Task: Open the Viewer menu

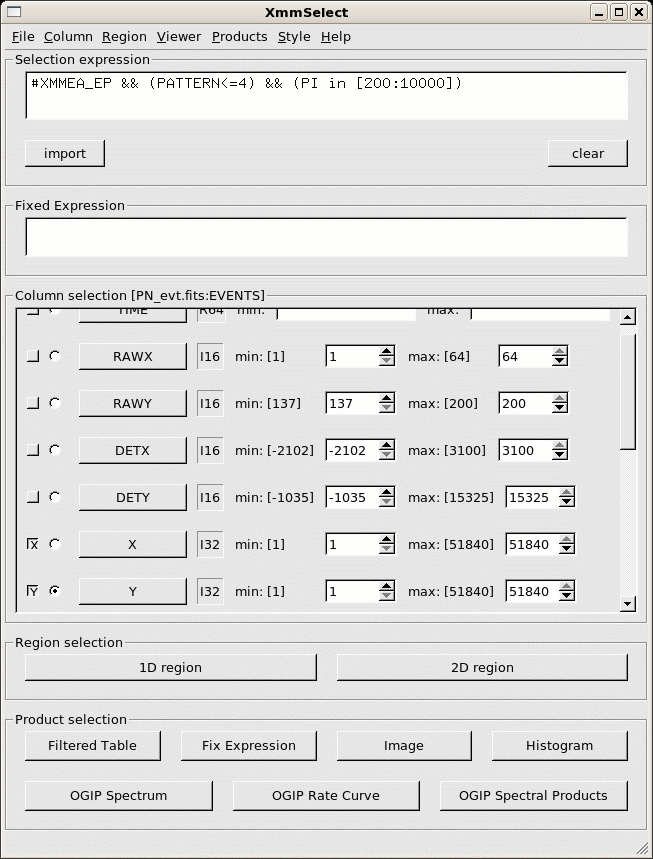Action: tap(179, 37)
